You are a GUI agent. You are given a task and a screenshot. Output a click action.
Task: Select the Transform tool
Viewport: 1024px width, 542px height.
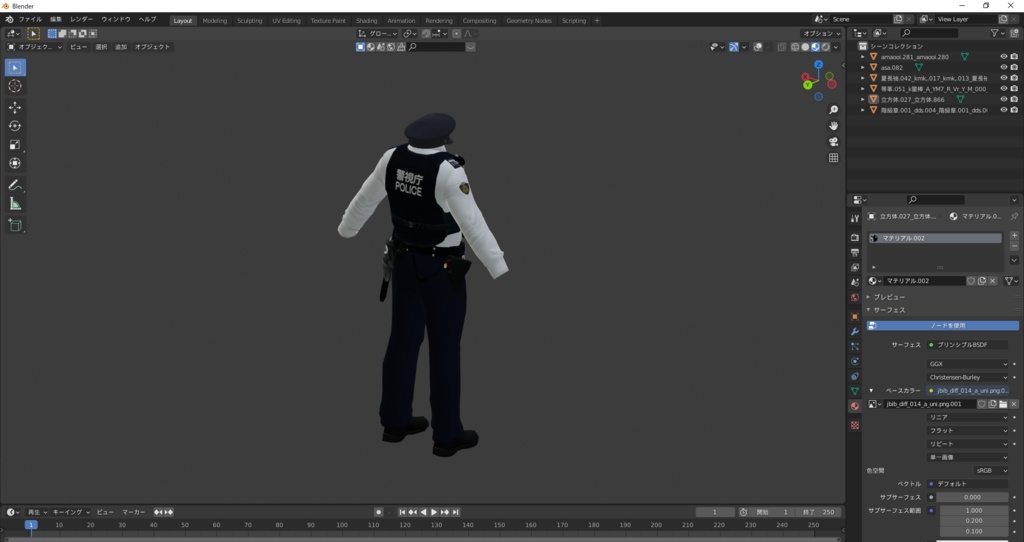[15, 163]
